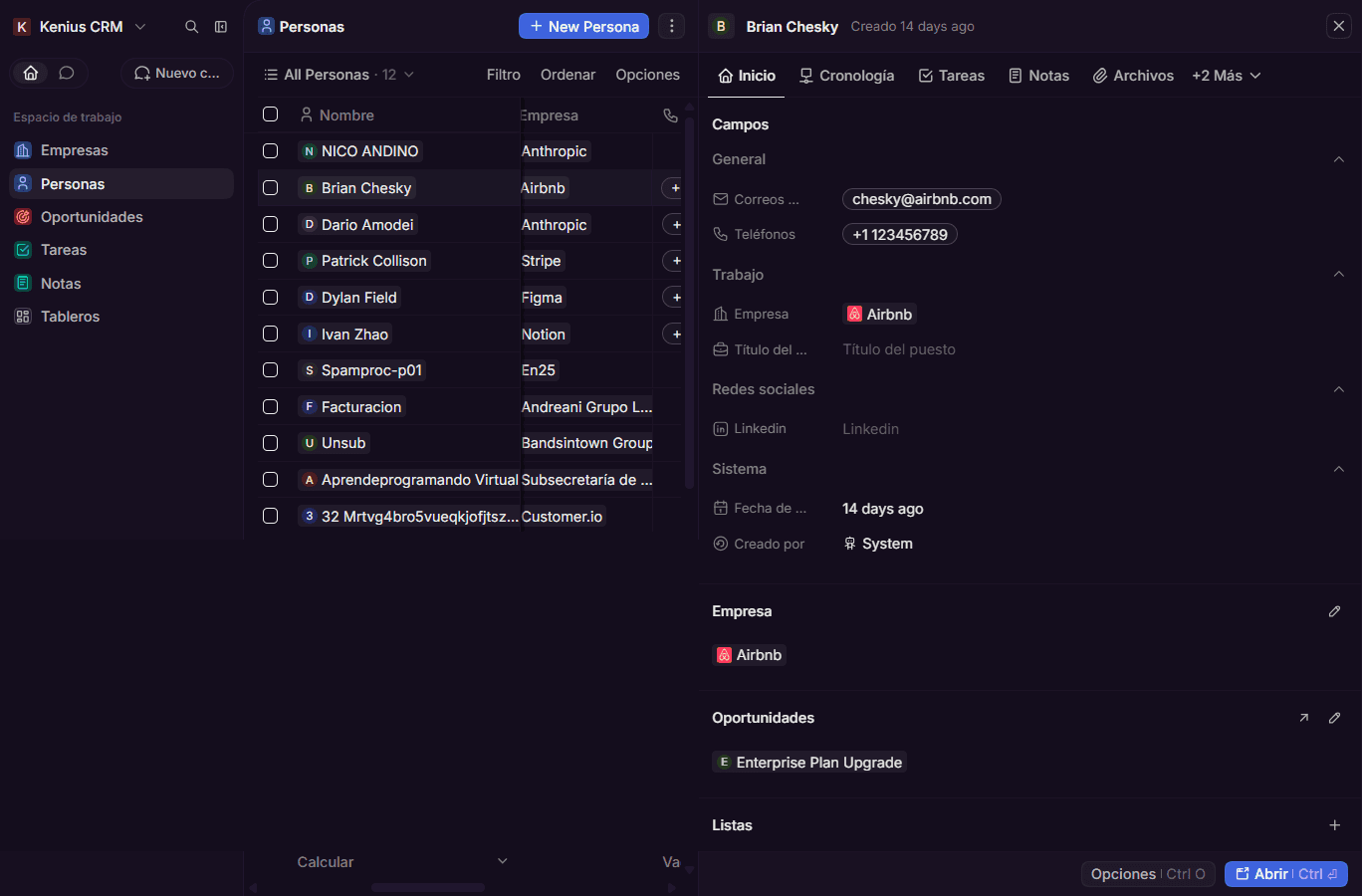Tick the checkbox for Patrick Collison
1362x896 pixels.
270,261
